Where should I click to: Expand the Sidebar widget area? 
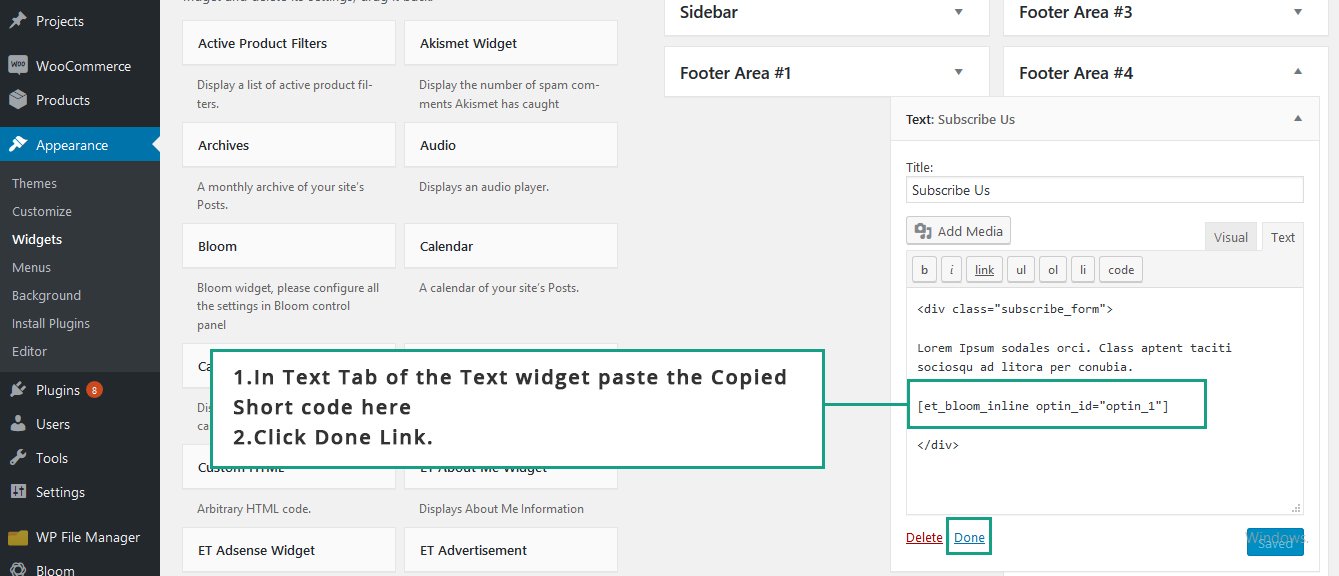958,12
